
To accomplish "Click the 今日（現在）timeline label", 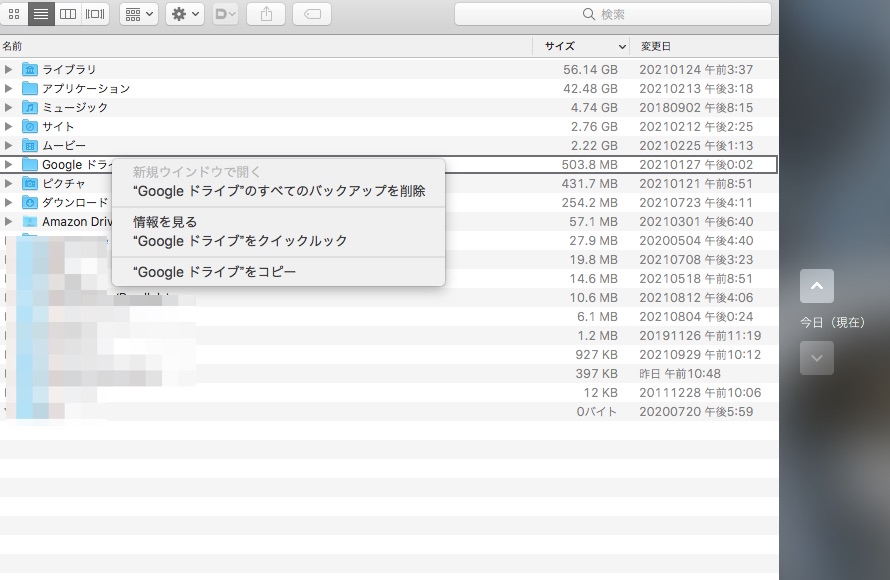I will pos(833,322).
